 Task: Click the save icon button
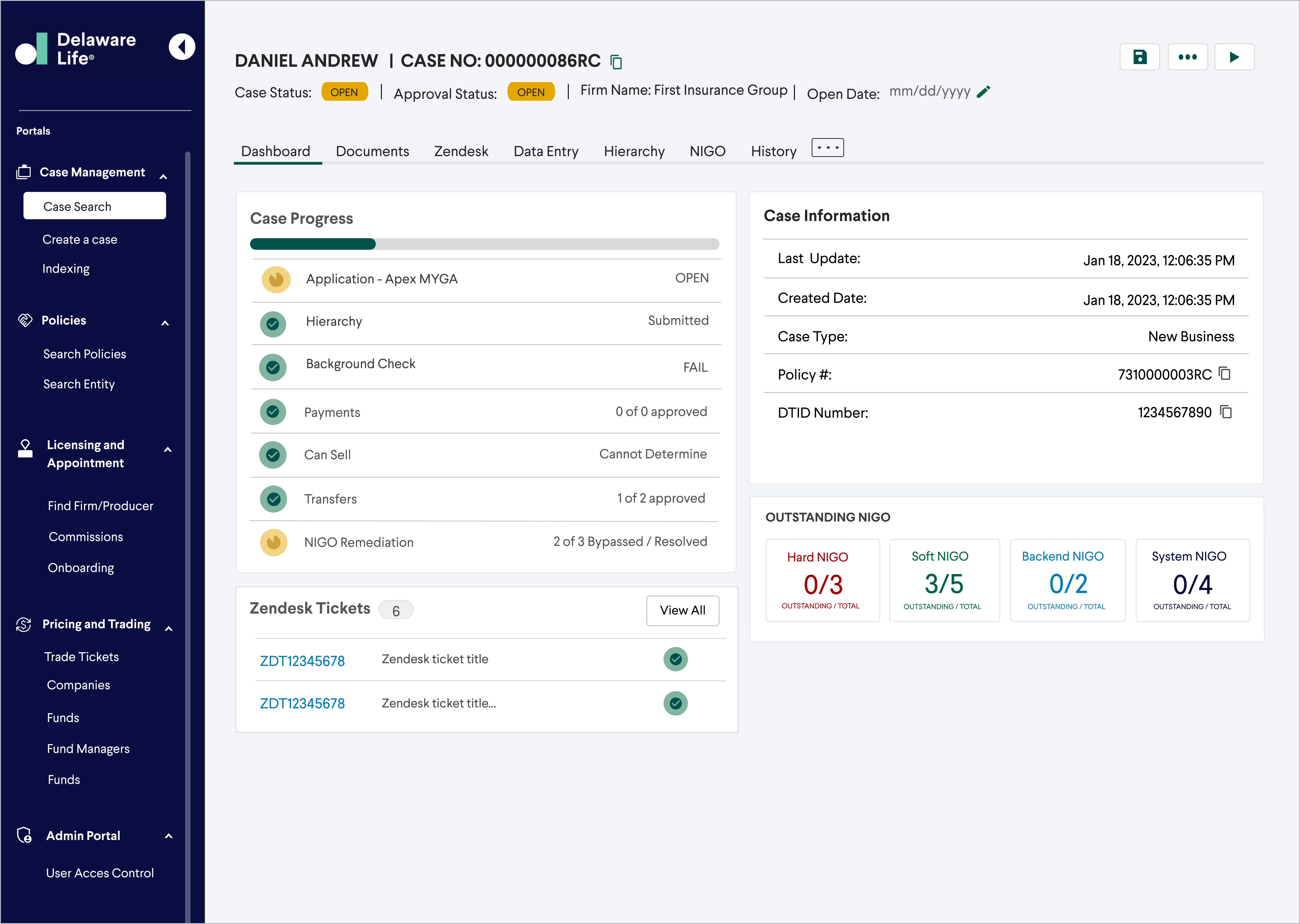pos(1140,57)
